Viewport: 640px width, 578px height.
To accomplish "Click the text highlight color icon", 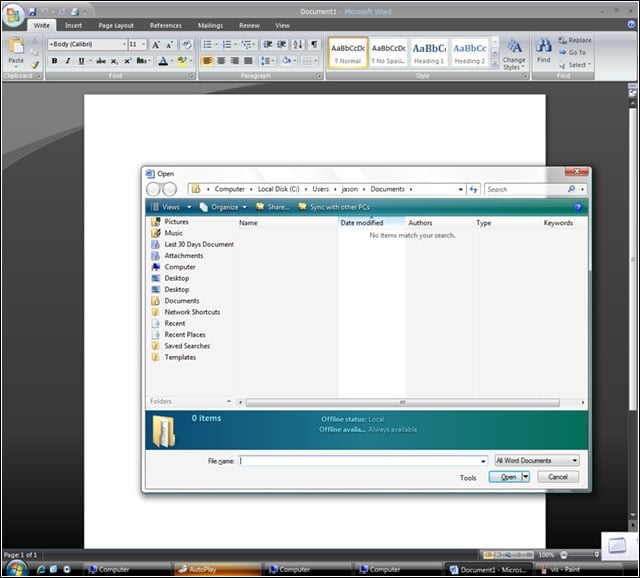I will [182, 61].
